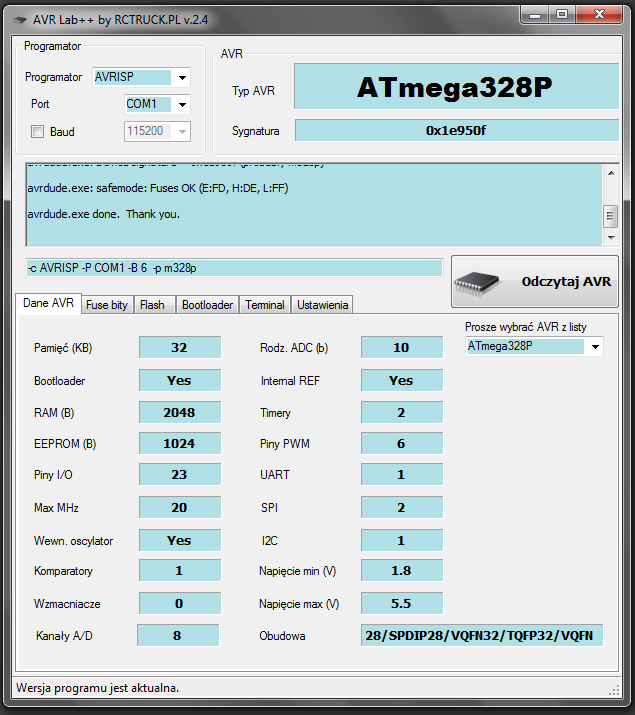Click the RAM (B) value 2048

click(x=180, y=412)
